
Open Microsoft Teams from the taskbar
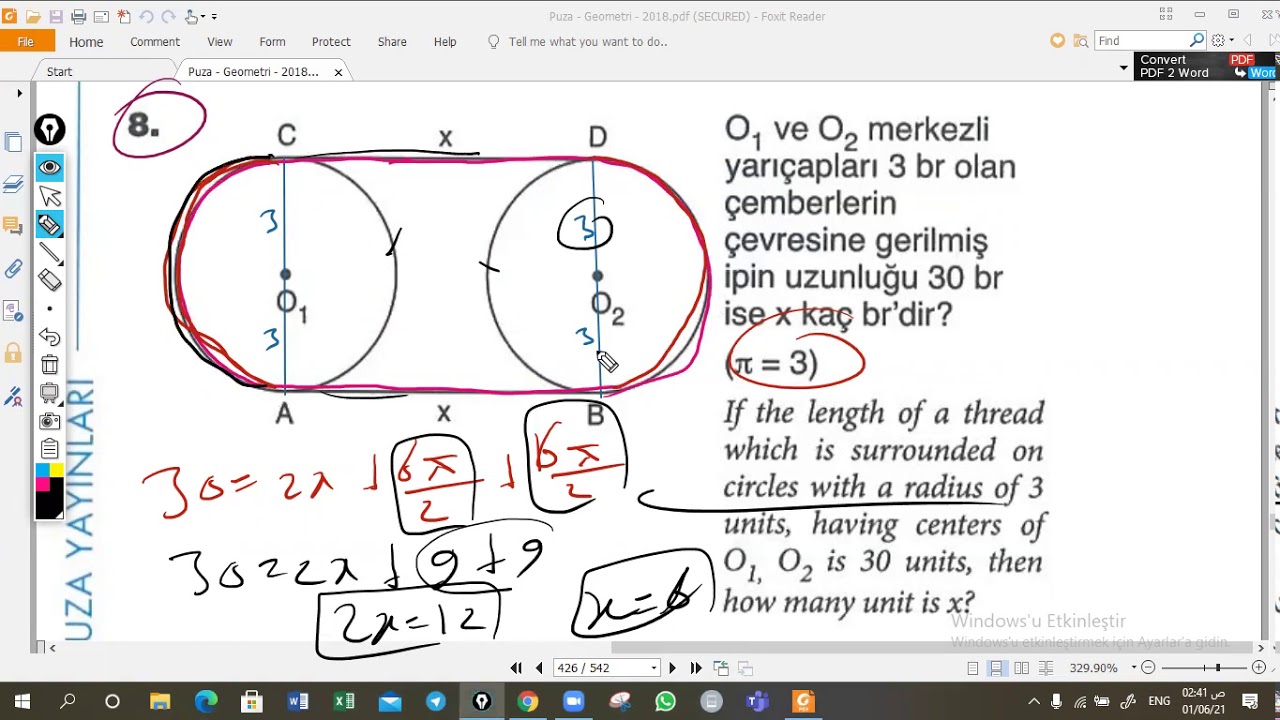[x=758, y=702]
